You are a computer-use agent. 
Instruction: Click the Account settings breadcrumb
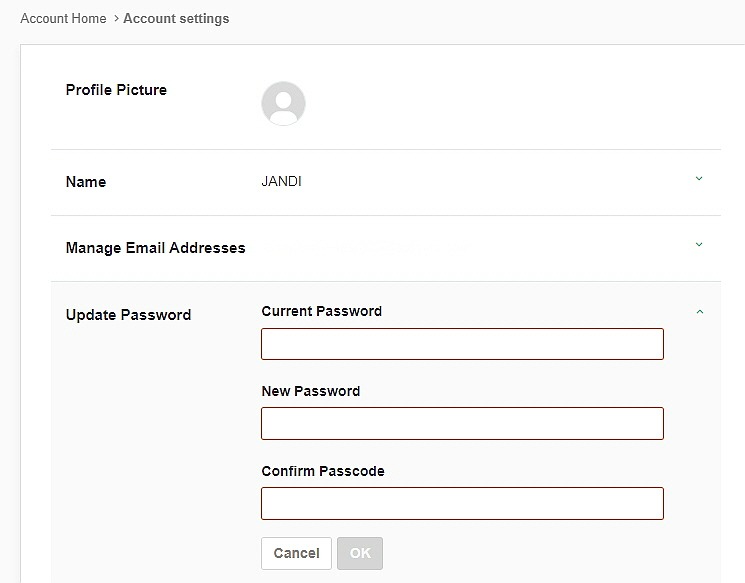tap(176, 18)
